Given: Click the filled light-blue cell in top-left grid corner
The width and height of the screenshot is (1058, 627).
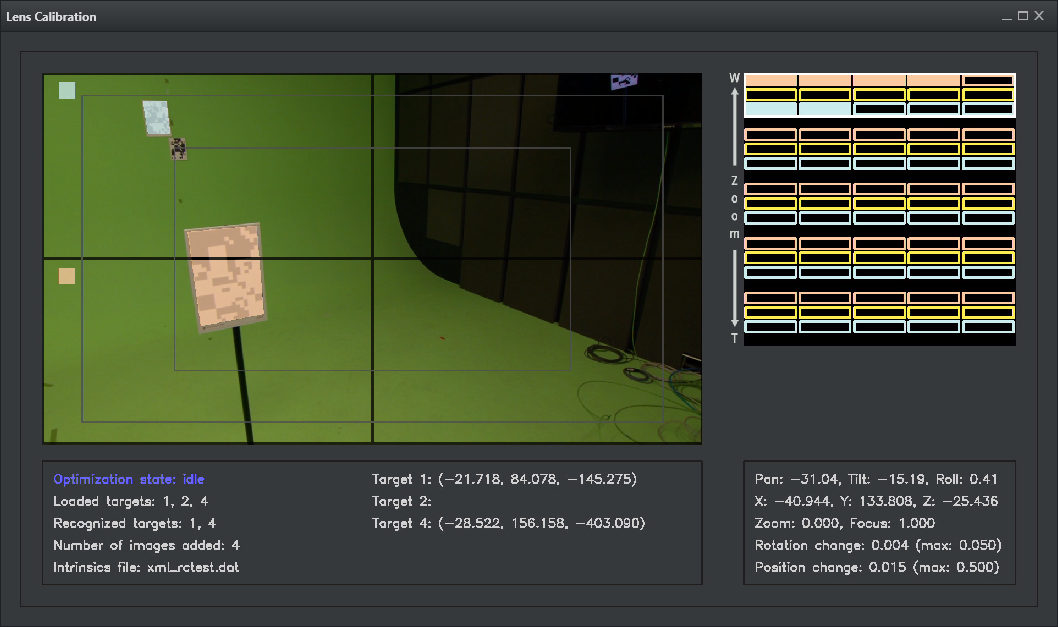Looking at the screenshot, I should (771, 109).
